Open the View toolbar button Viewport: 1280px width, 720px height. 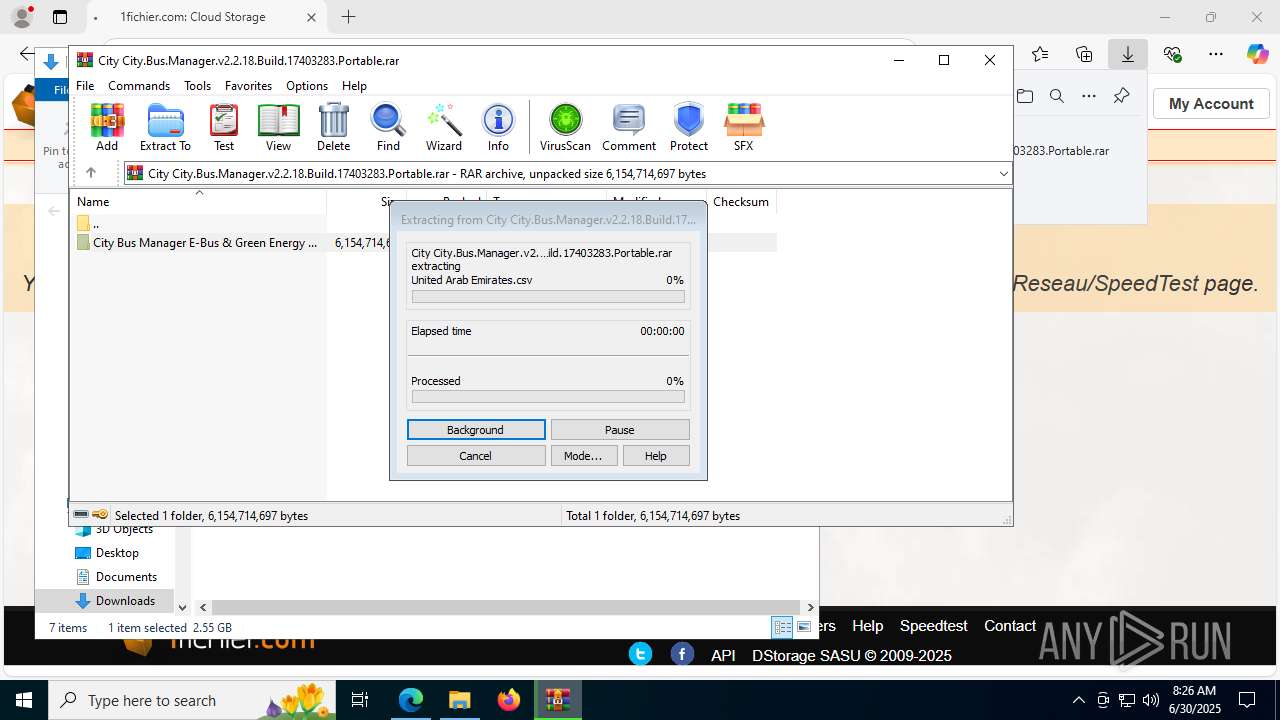tap(278, 127)
